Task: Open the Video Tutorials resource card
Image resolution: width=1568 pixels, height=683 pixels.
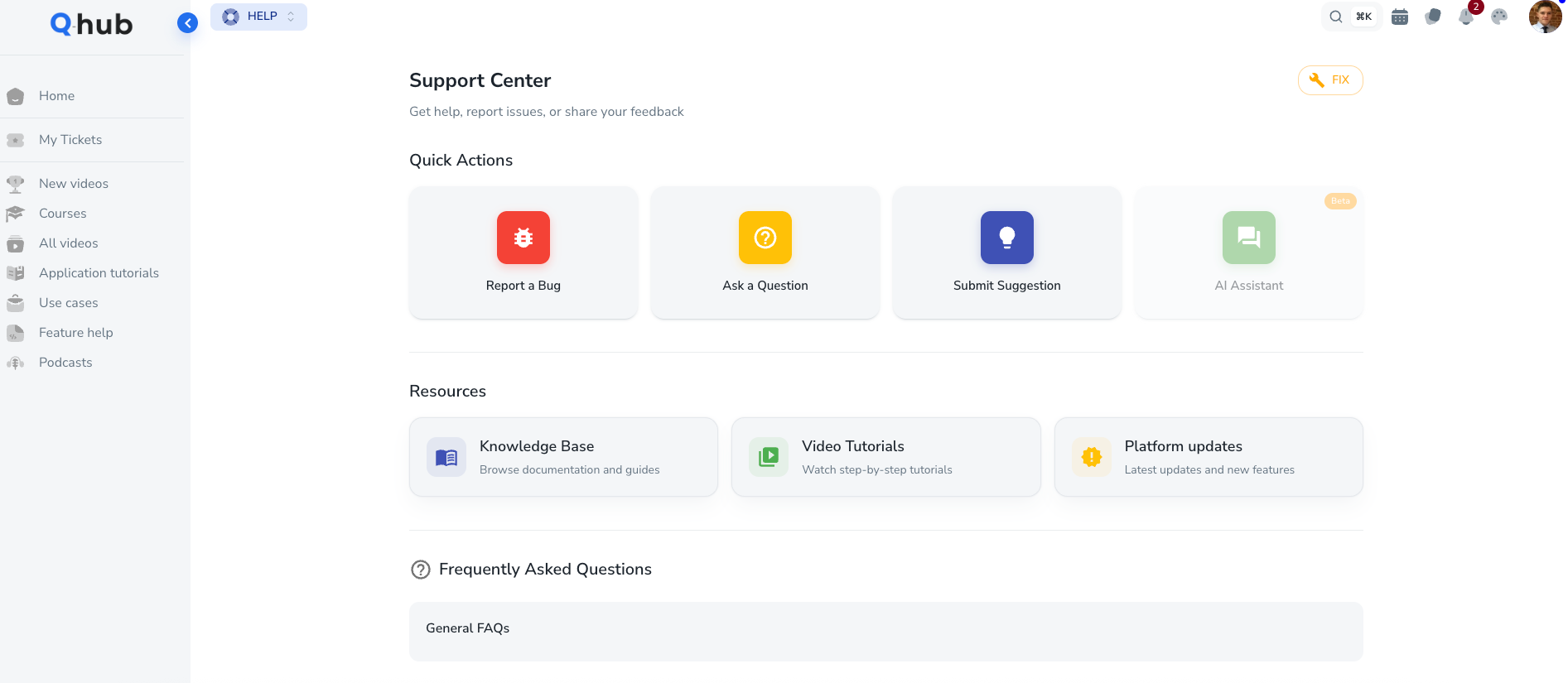Action: [885, 457]
